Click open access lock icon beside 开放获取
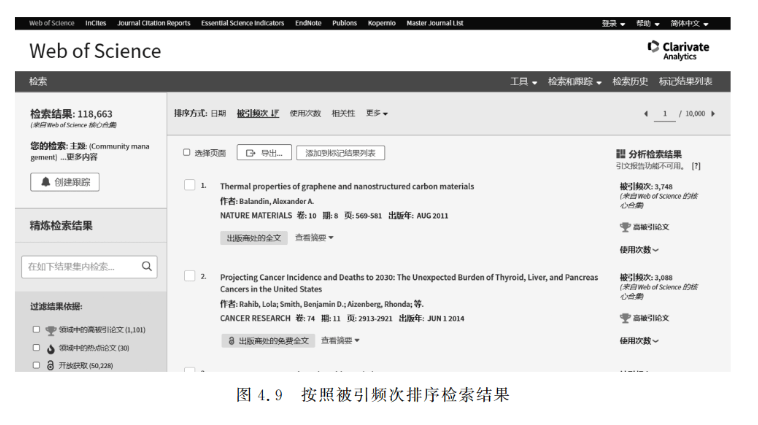The height and width of the screenshot is (425, 758). pyautogui.click(x=50, y=365)
